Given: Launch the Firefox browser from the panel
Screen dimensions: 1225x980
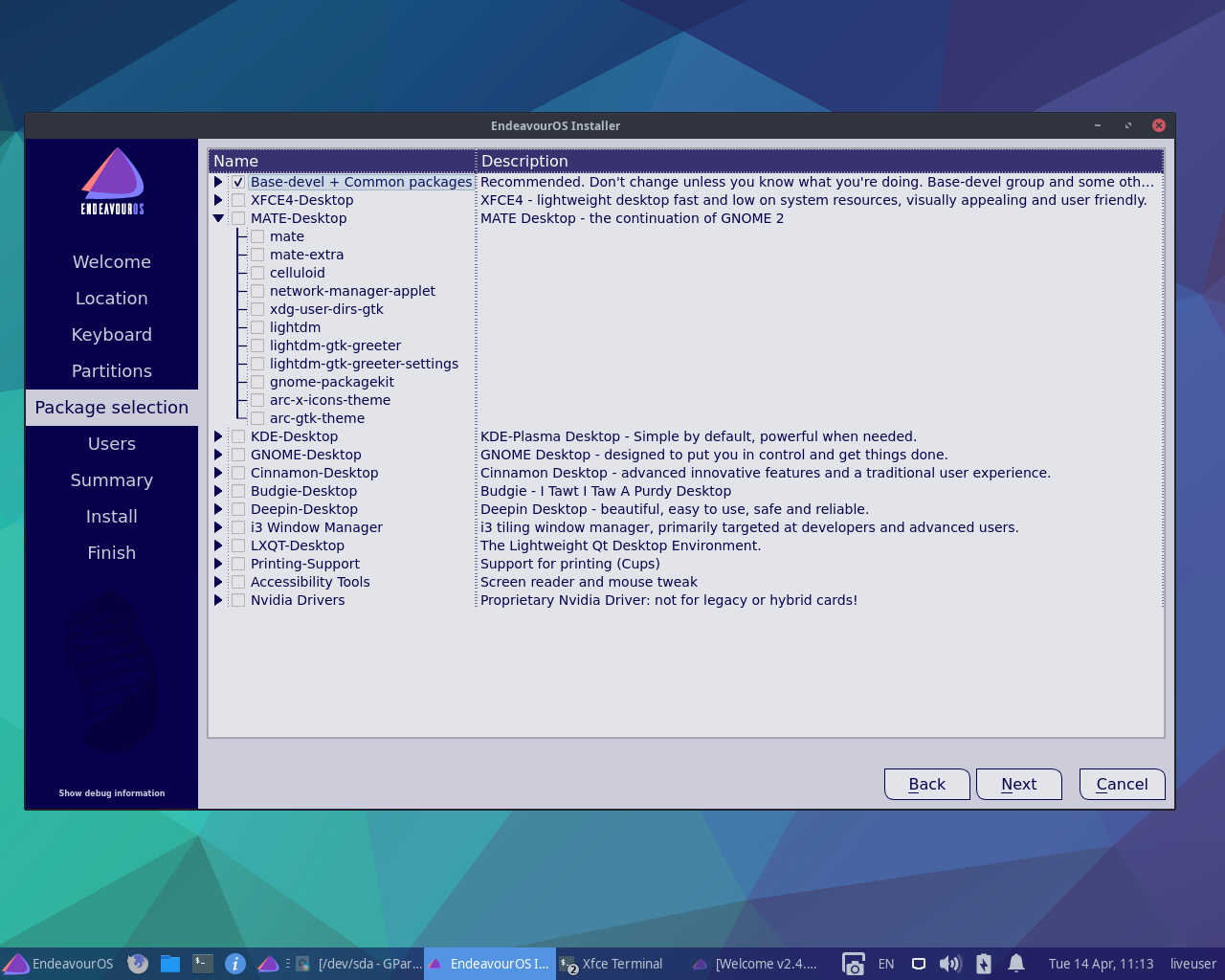Looking at the screenshot, I should click(x=138, y=964).
